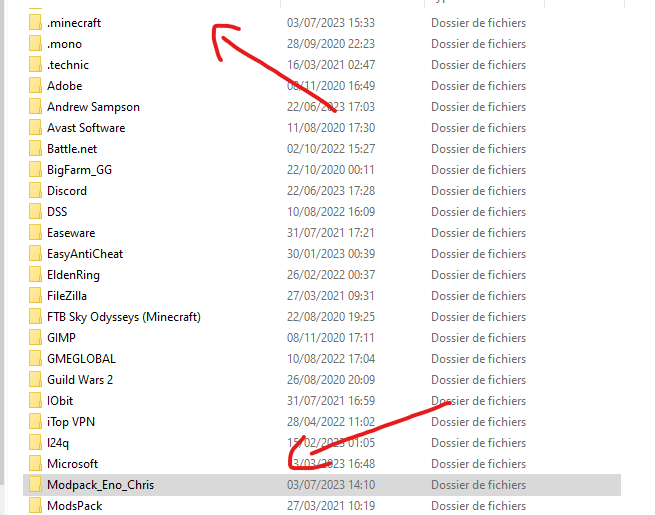Click the 'DSS' folder name
Viewport: 655px width, 515px height.
click(x=57, y=212)
